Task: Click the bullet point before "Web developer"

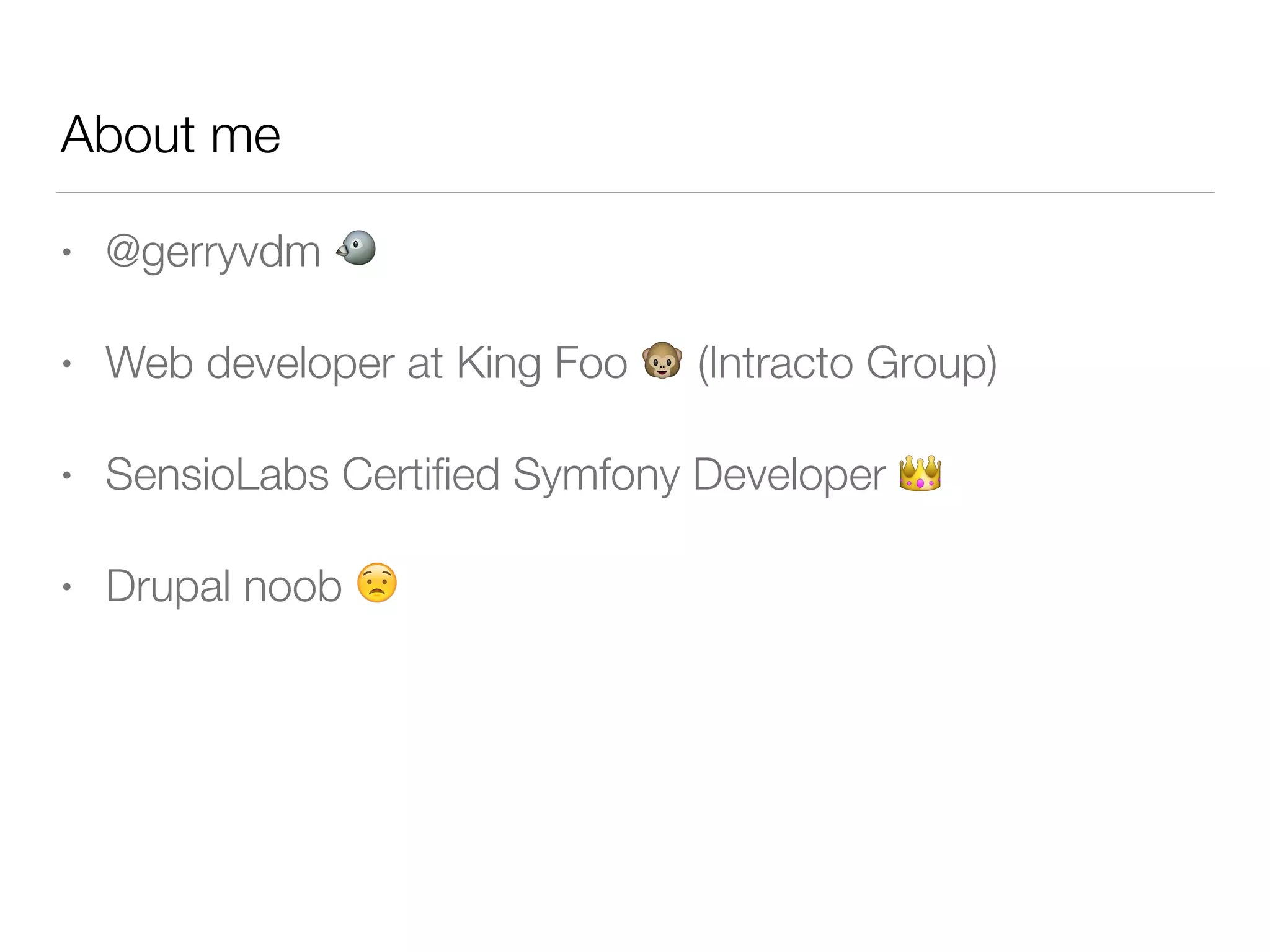Action: click(x=67, y=364)
